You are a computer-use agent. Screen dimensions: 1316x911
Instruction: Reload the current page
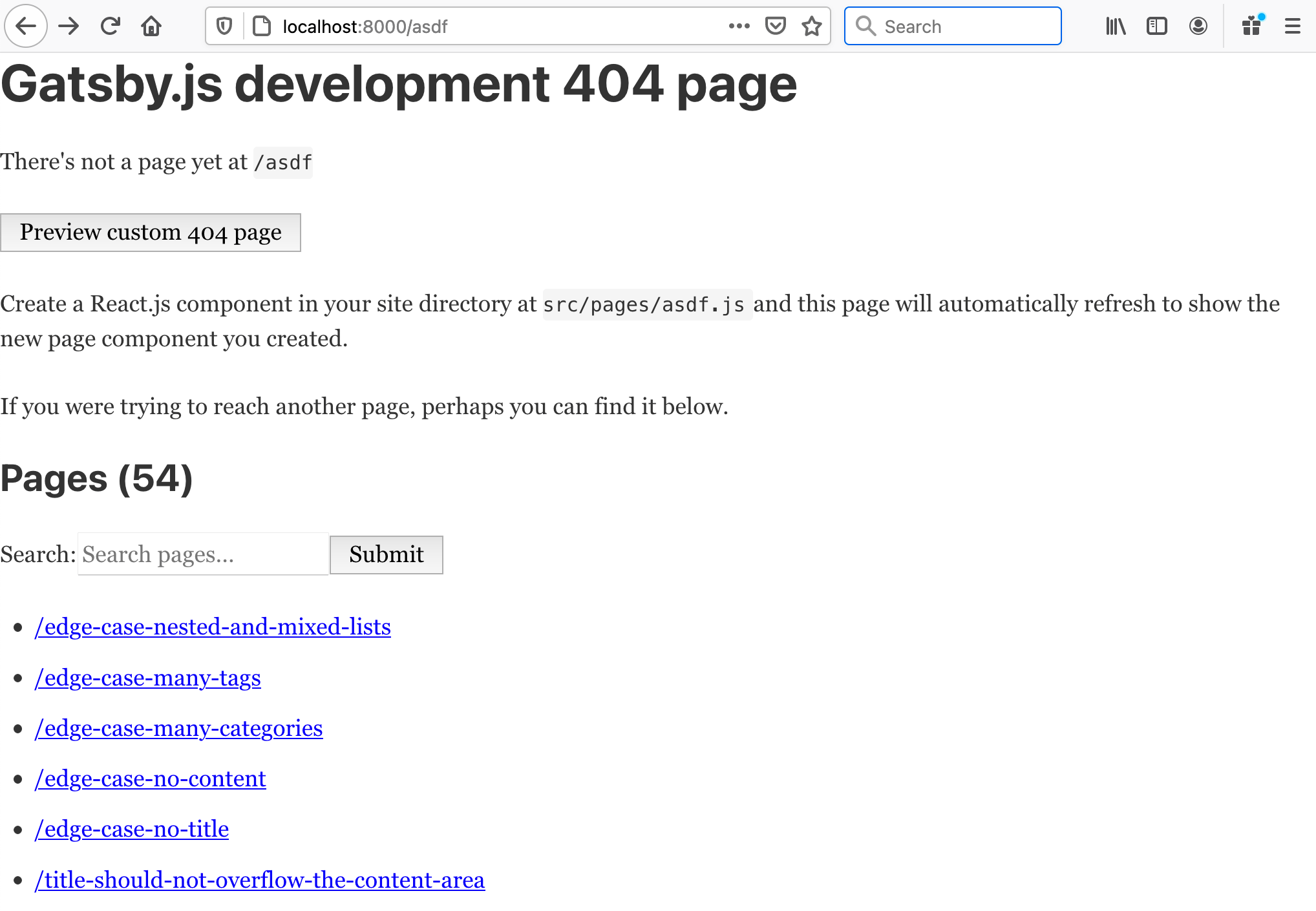pyautogui.click(x=111, y=26)
